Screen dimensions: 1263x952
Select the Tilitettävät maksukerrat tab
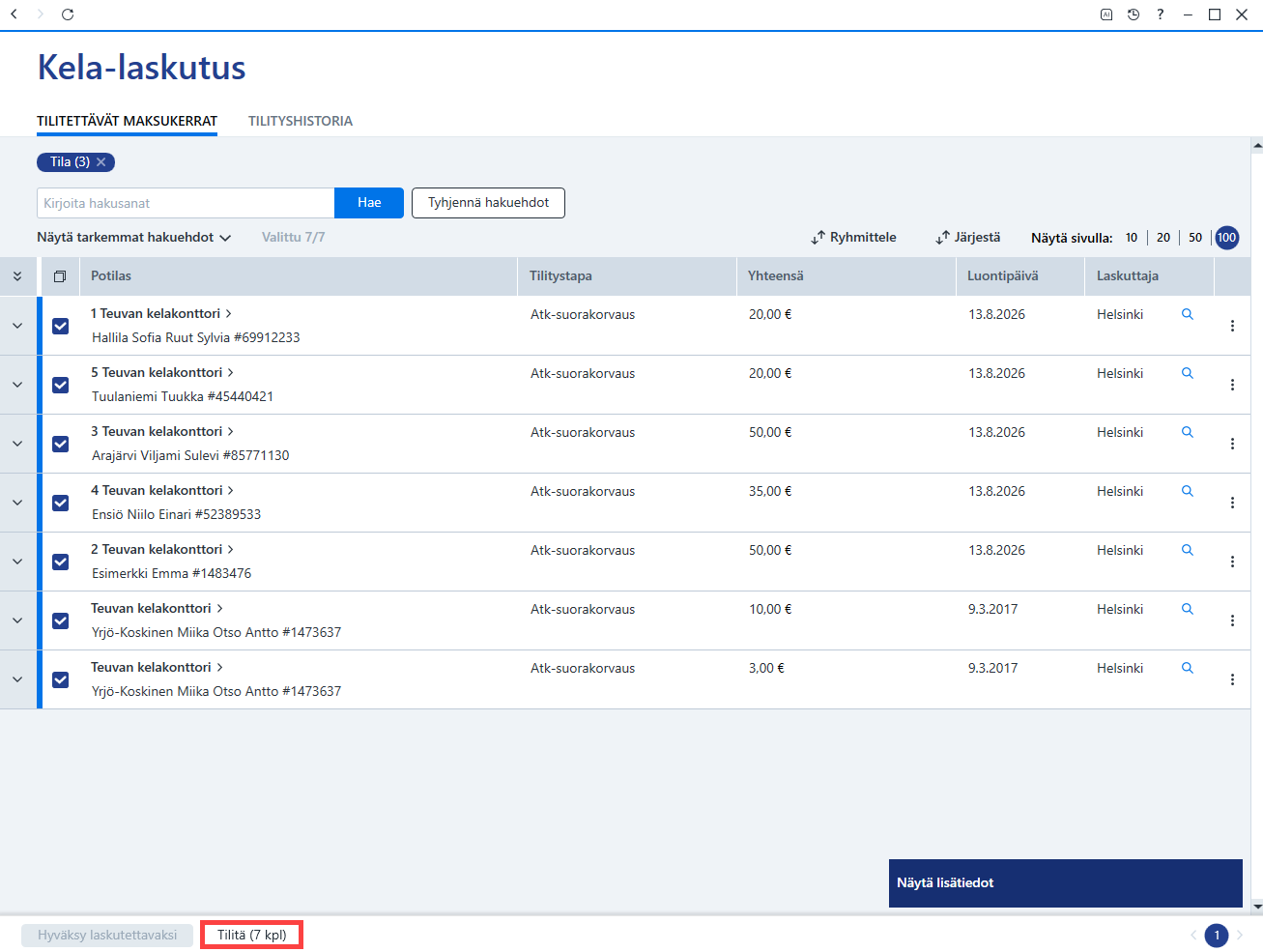tap(127, 121)
